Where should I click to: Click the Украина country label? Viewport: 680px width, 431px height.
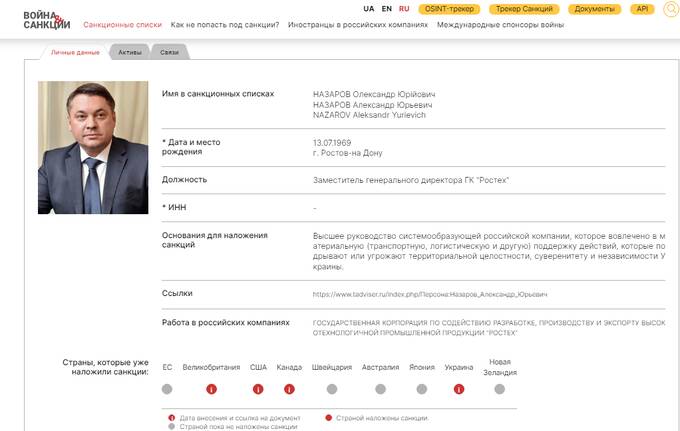point(459,367)
